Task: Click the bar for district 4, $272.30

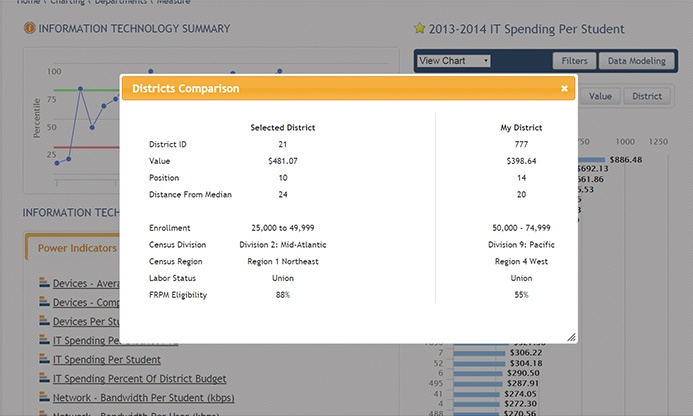Action: coord(476,404)
